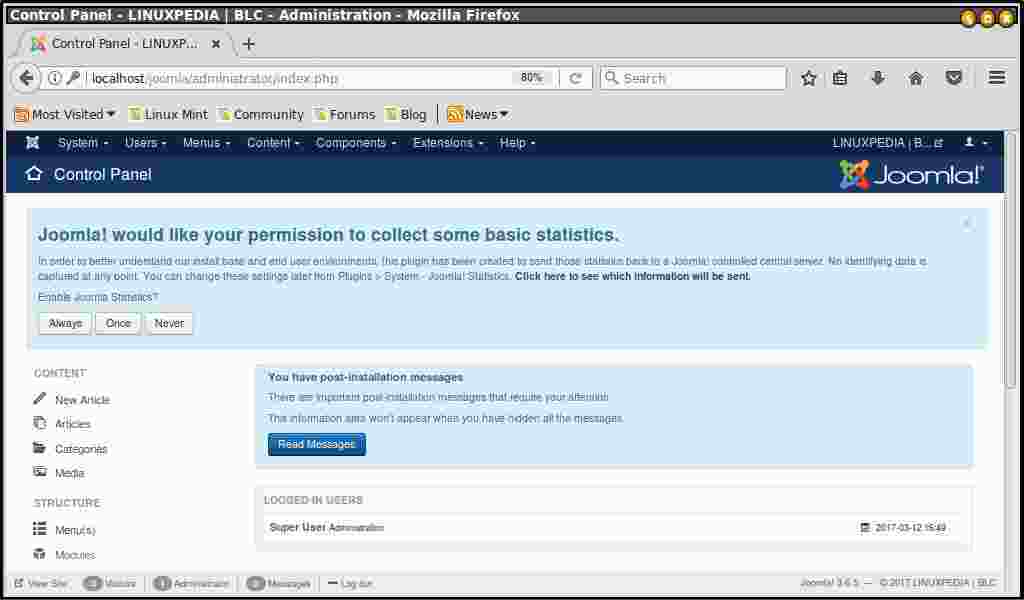Click here to see which information link
The width and height of the screenshot is (1024, 600).
pyautogui.click(x=634, y=276)
